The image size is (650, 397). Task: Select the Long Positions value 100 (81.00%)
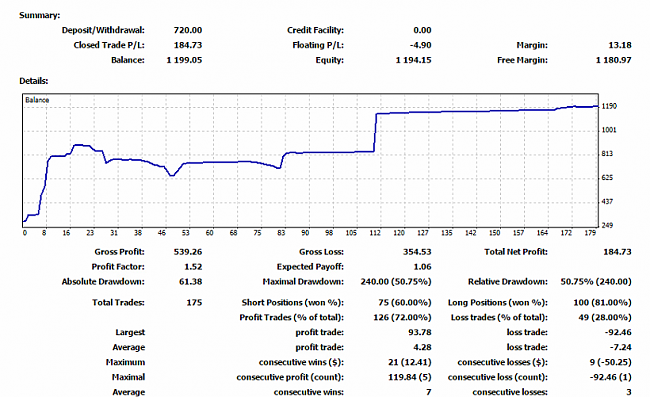602,303
